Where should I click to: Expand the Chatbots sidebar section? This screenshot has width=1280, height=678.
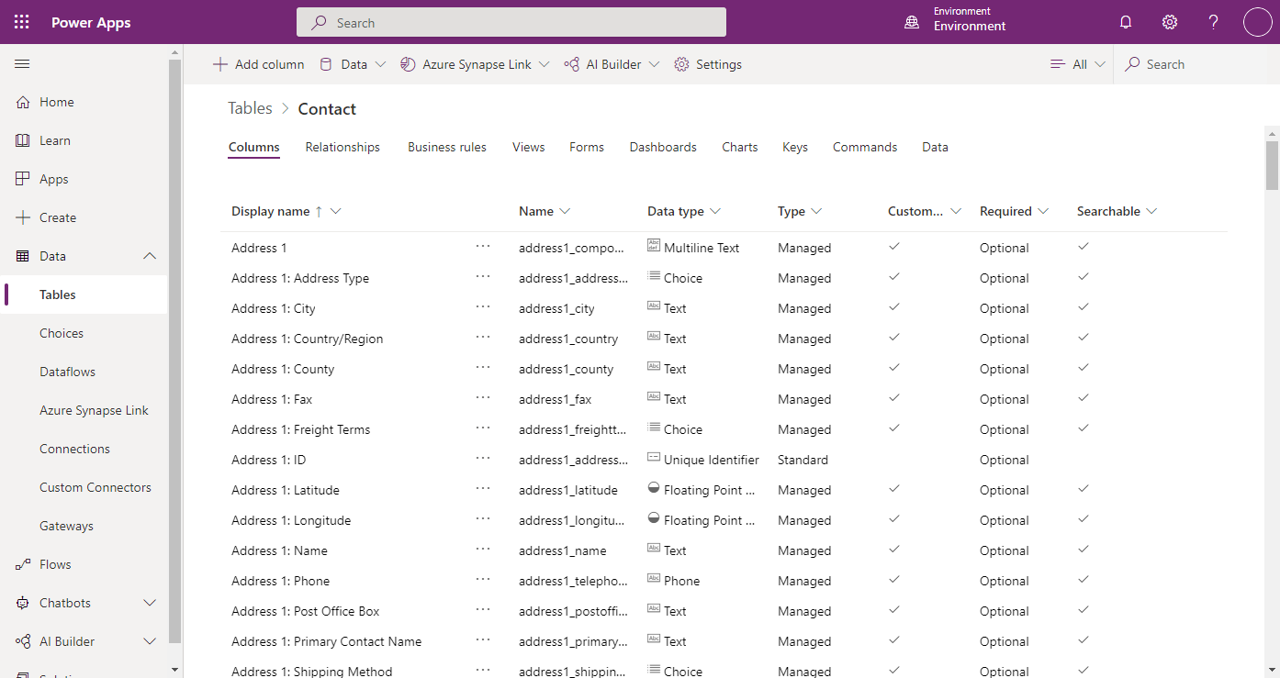150,603
